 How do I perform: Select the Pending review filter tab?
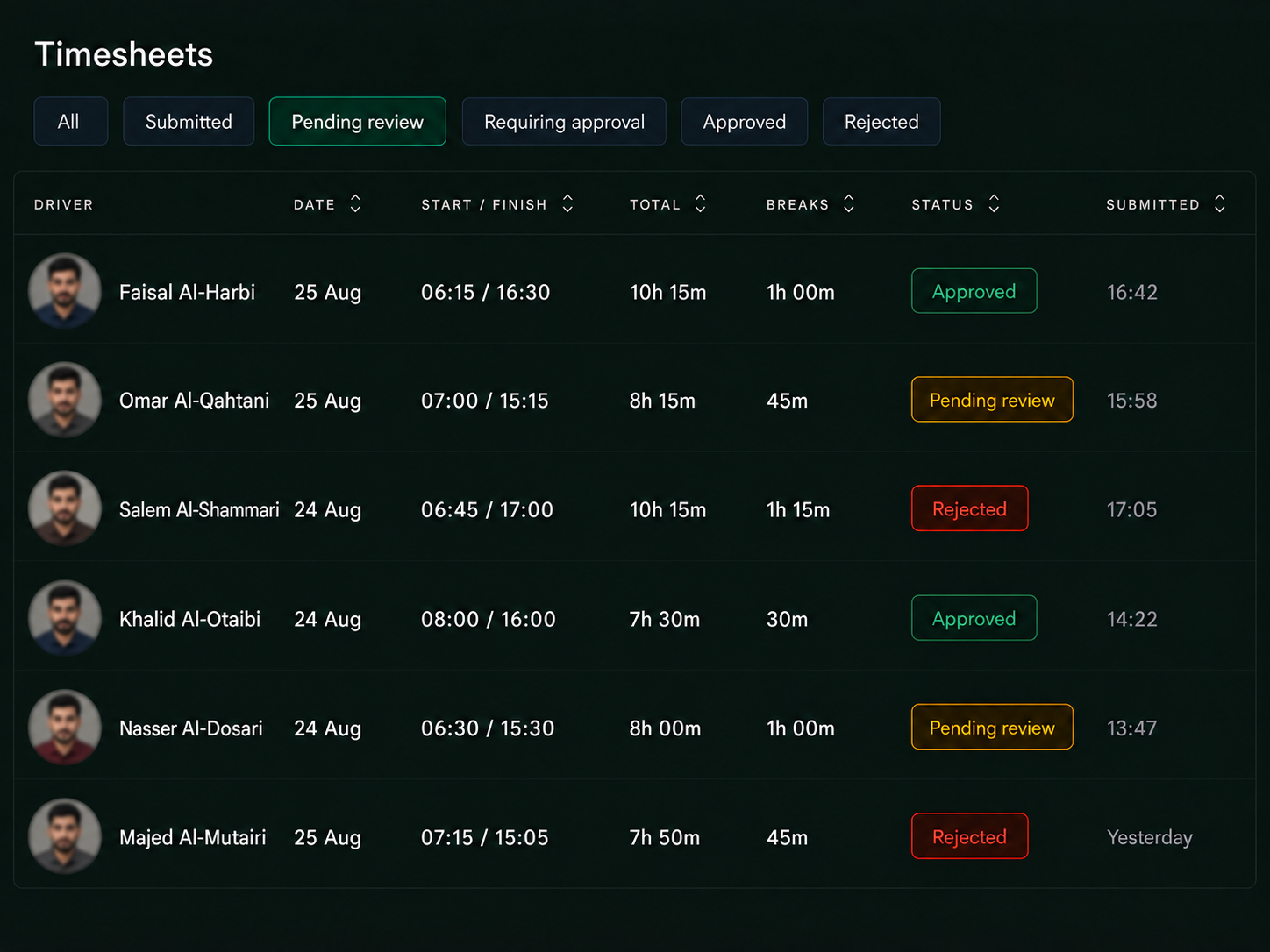click(x=358, y=121)
